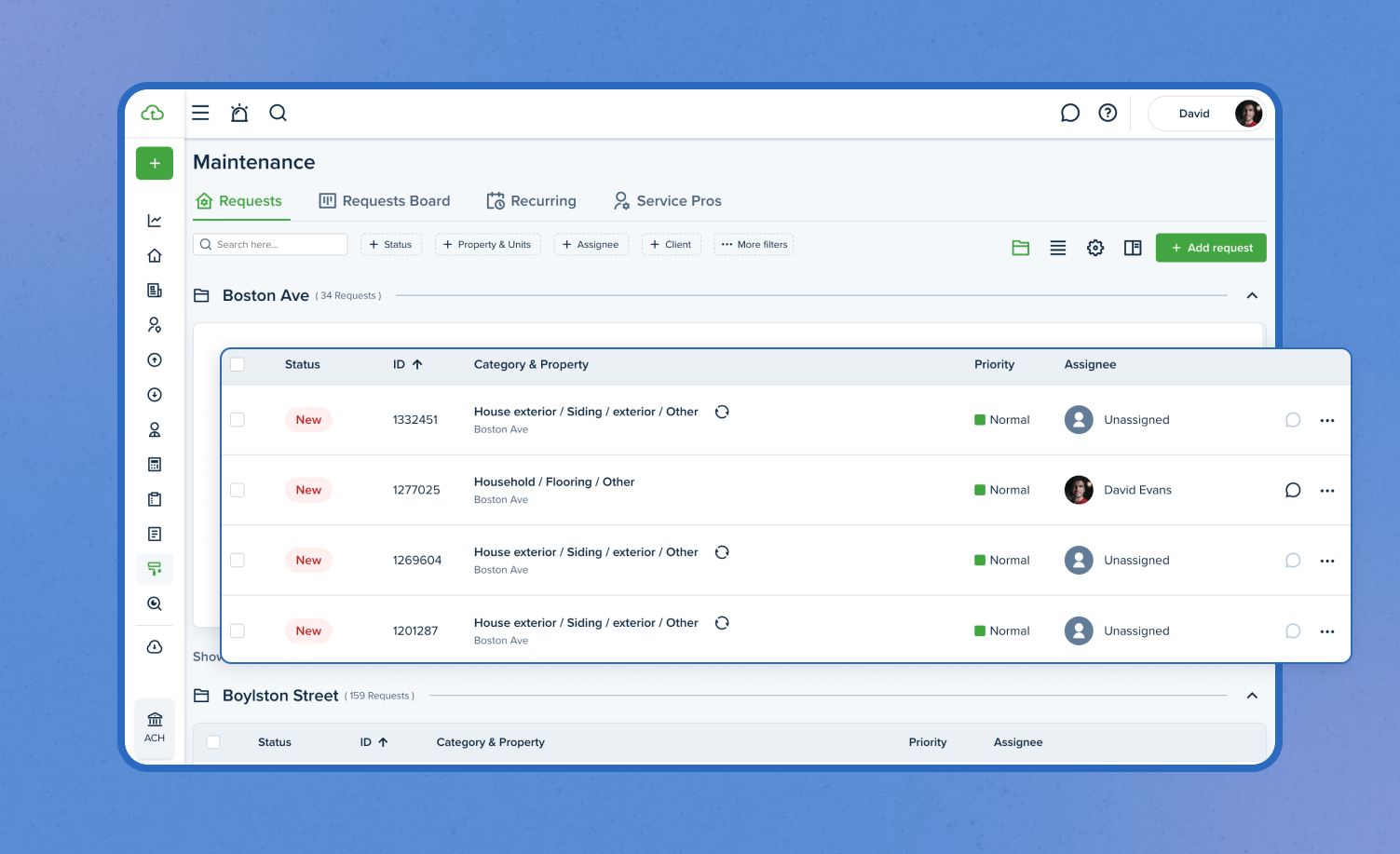Open ACH bank icon in sidebar

coord(155,726)
